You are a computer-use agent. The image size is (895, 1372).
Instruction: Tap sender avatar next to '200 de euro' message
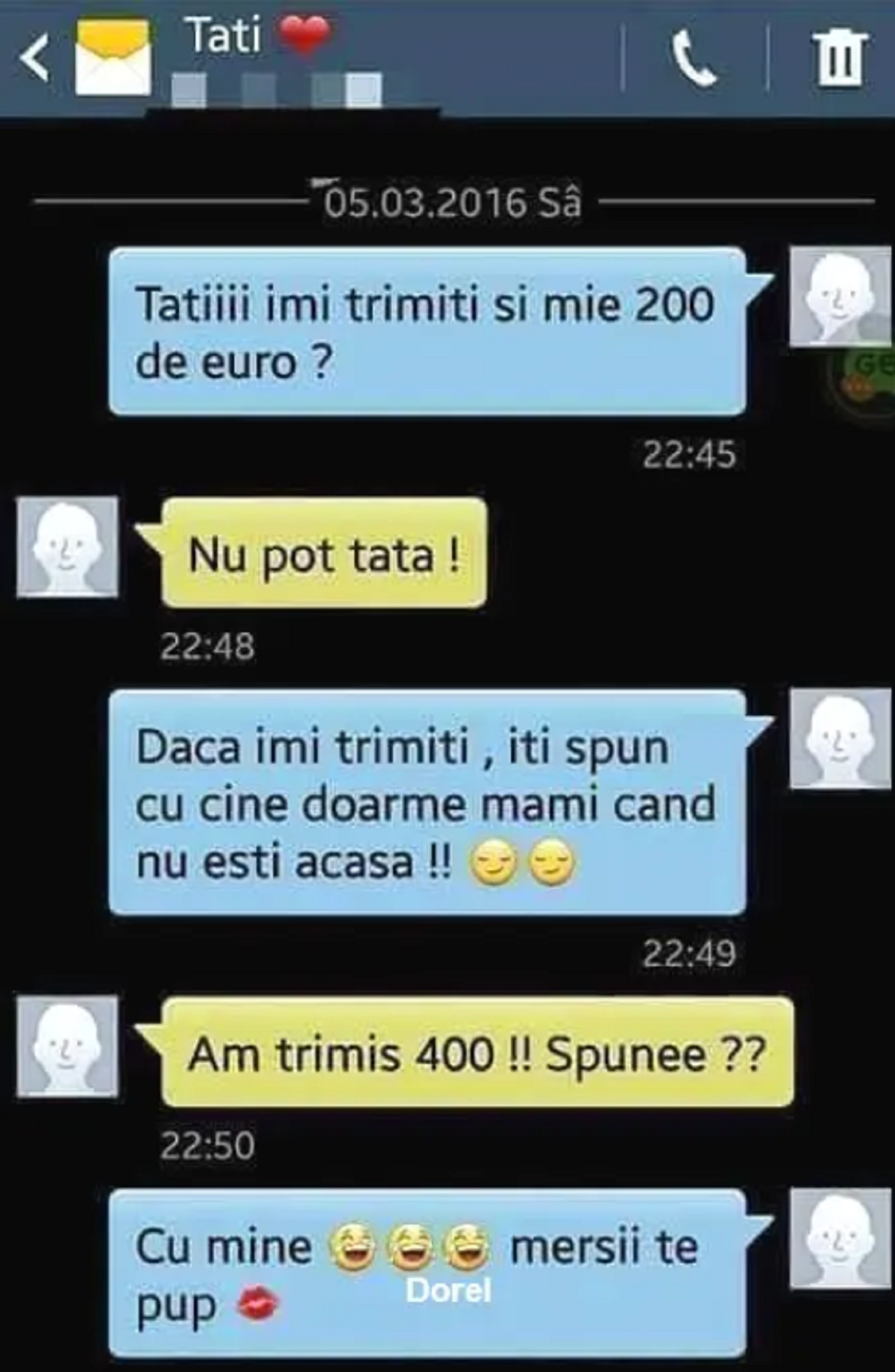[x=840, y=297]
